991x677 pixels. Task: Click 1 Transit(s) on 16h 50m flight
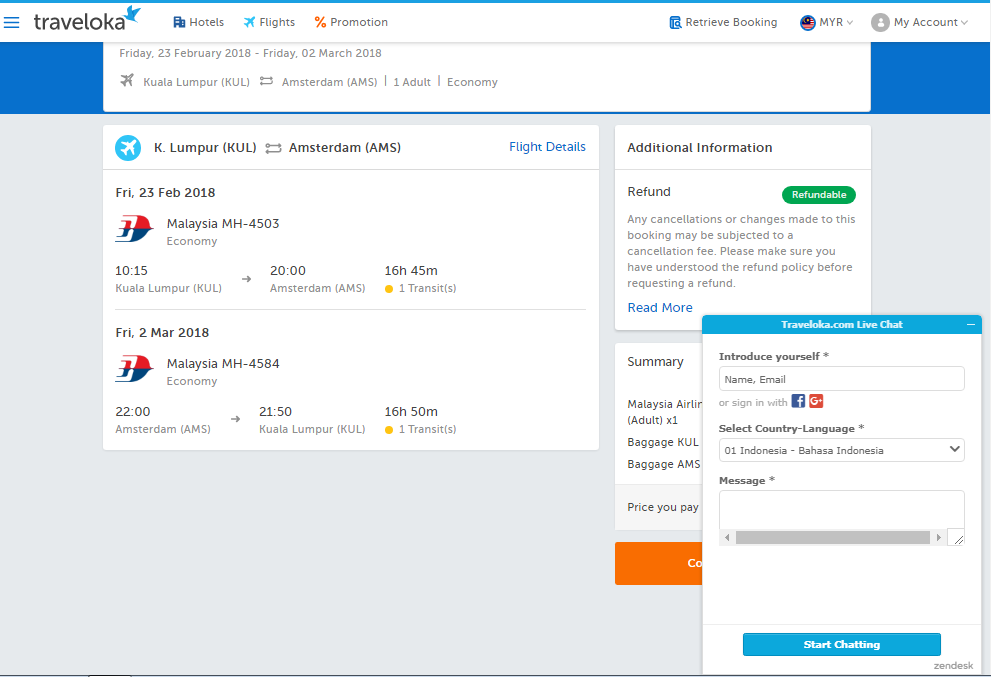pyautogui.click(x=420, y=429)
